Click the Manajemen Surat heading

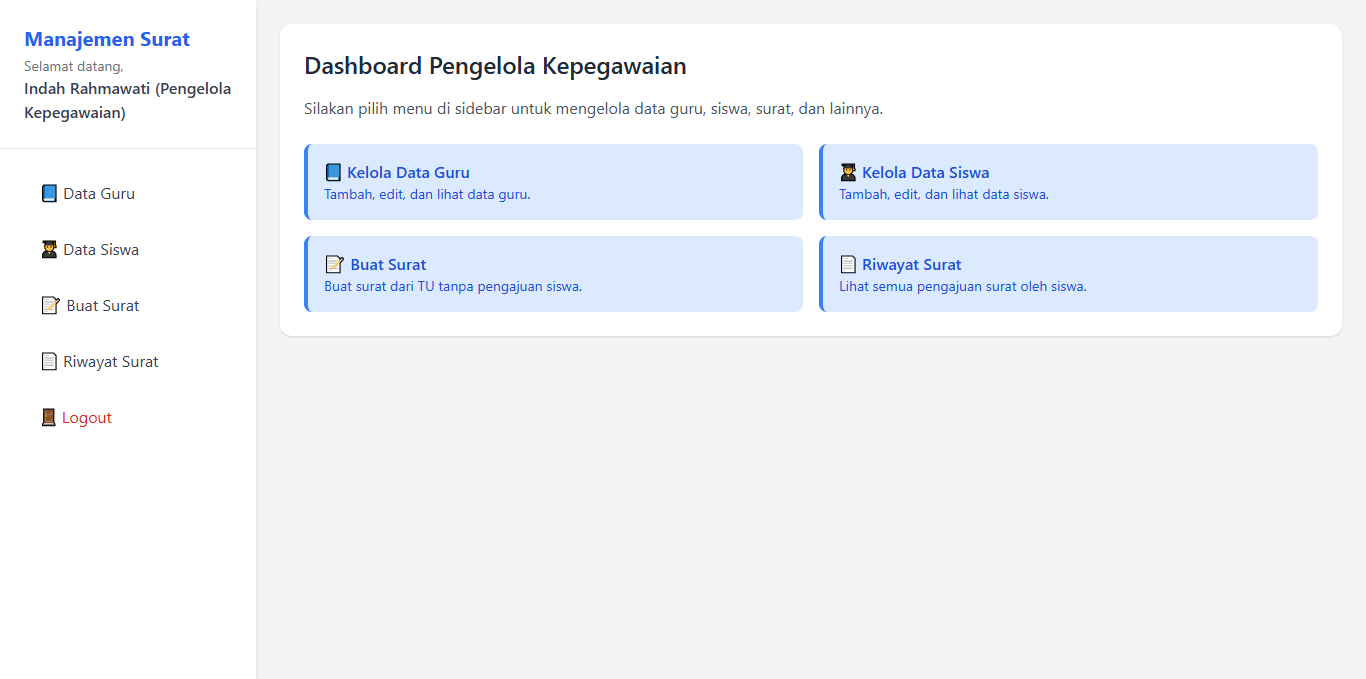pyautogui.click(x=107, y=39)
